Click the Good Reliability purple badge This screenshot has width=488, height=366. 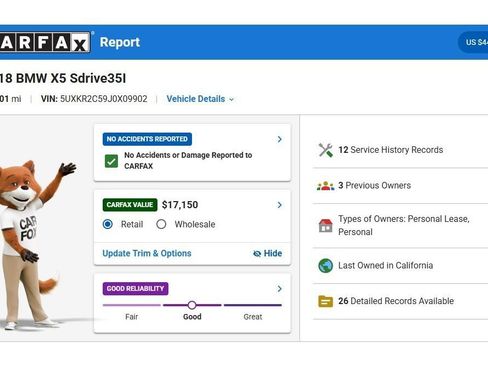click(x=135, y=289)
